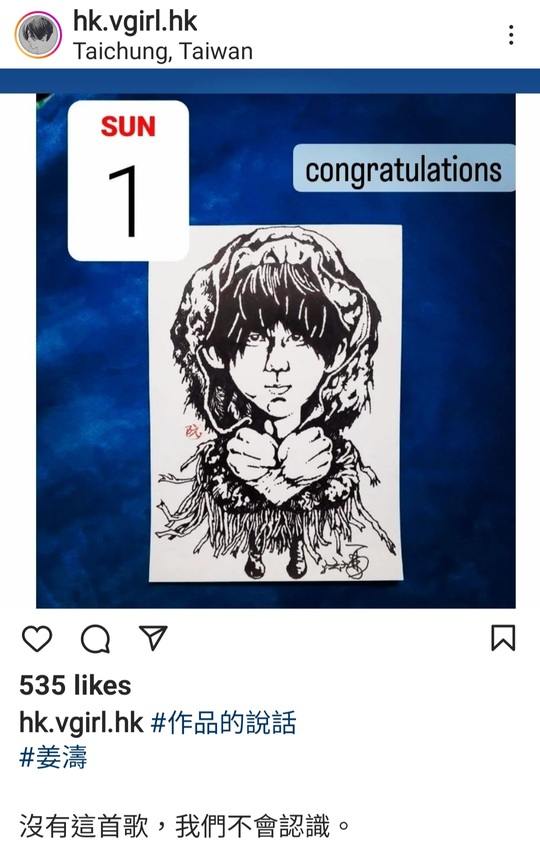540x848 pixels.
Task: Like the post with the heart icon
Action: pyautogui.click(x=37, y=639)
